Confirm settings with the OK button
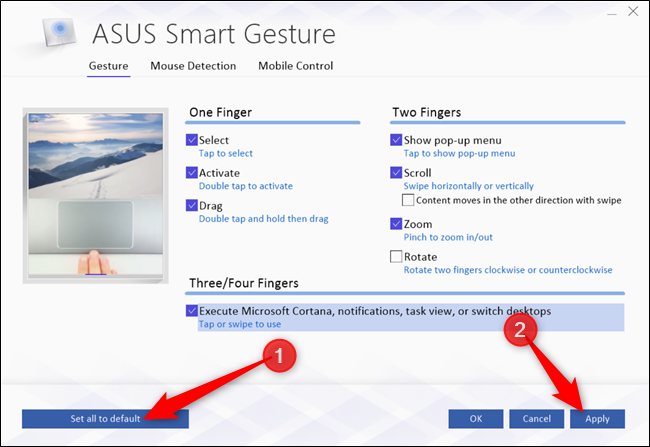 (x=476, y=419)
